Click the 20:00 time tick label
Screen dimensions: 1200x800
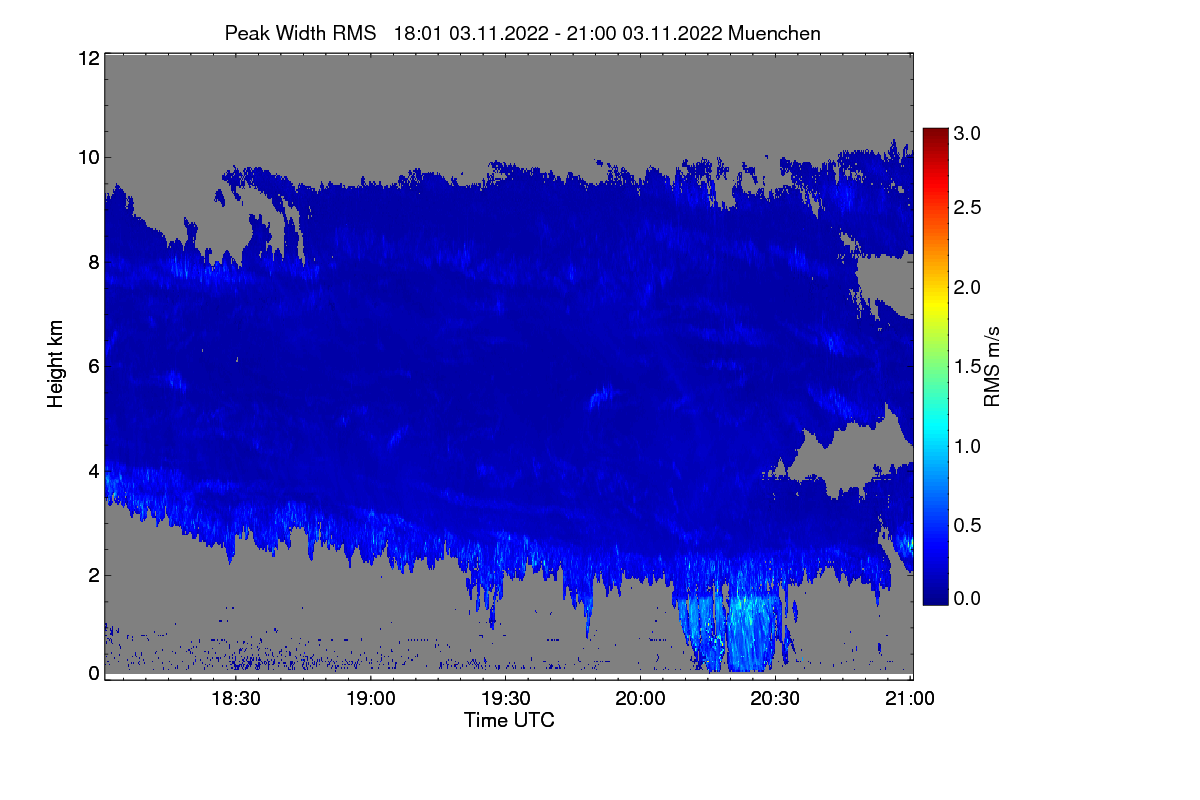[641, 699]
